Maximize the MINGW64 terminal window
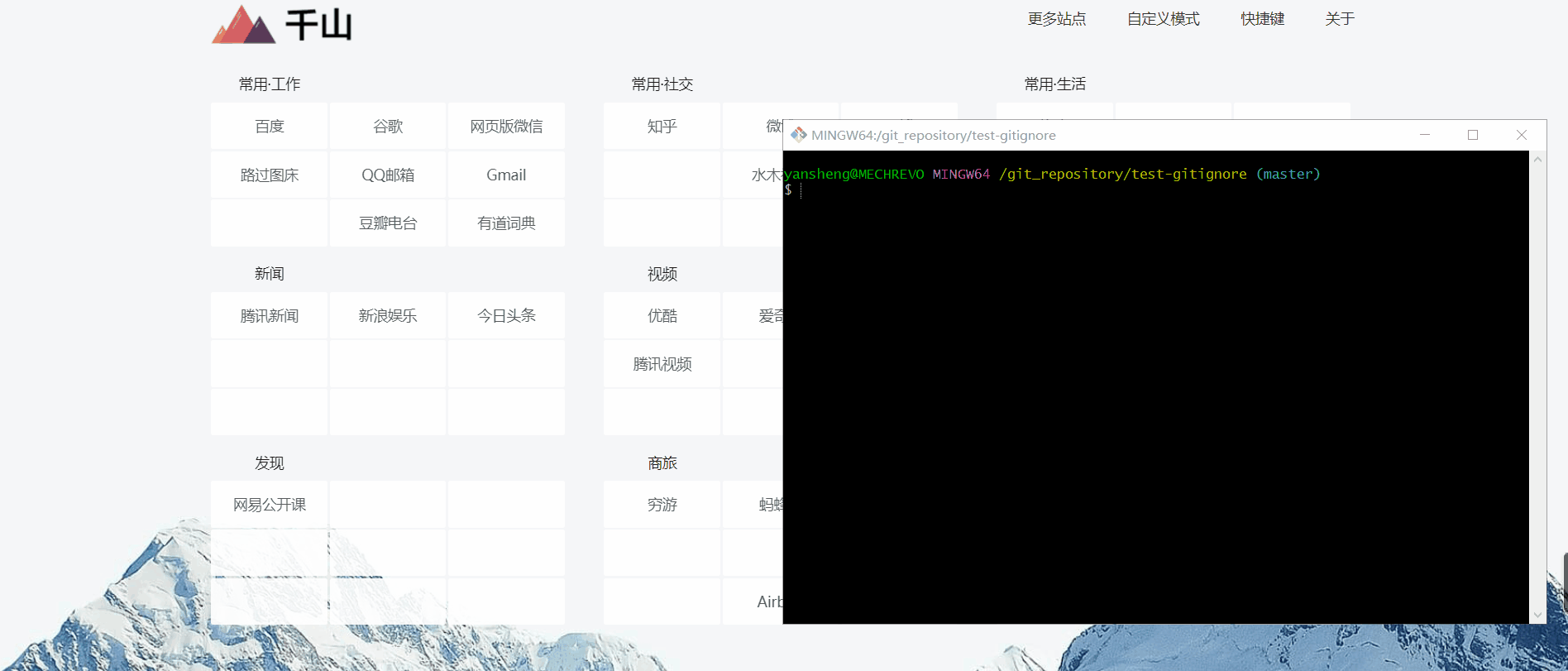The height and width of the screenshot is (671, 1568). coord(1473,135)
